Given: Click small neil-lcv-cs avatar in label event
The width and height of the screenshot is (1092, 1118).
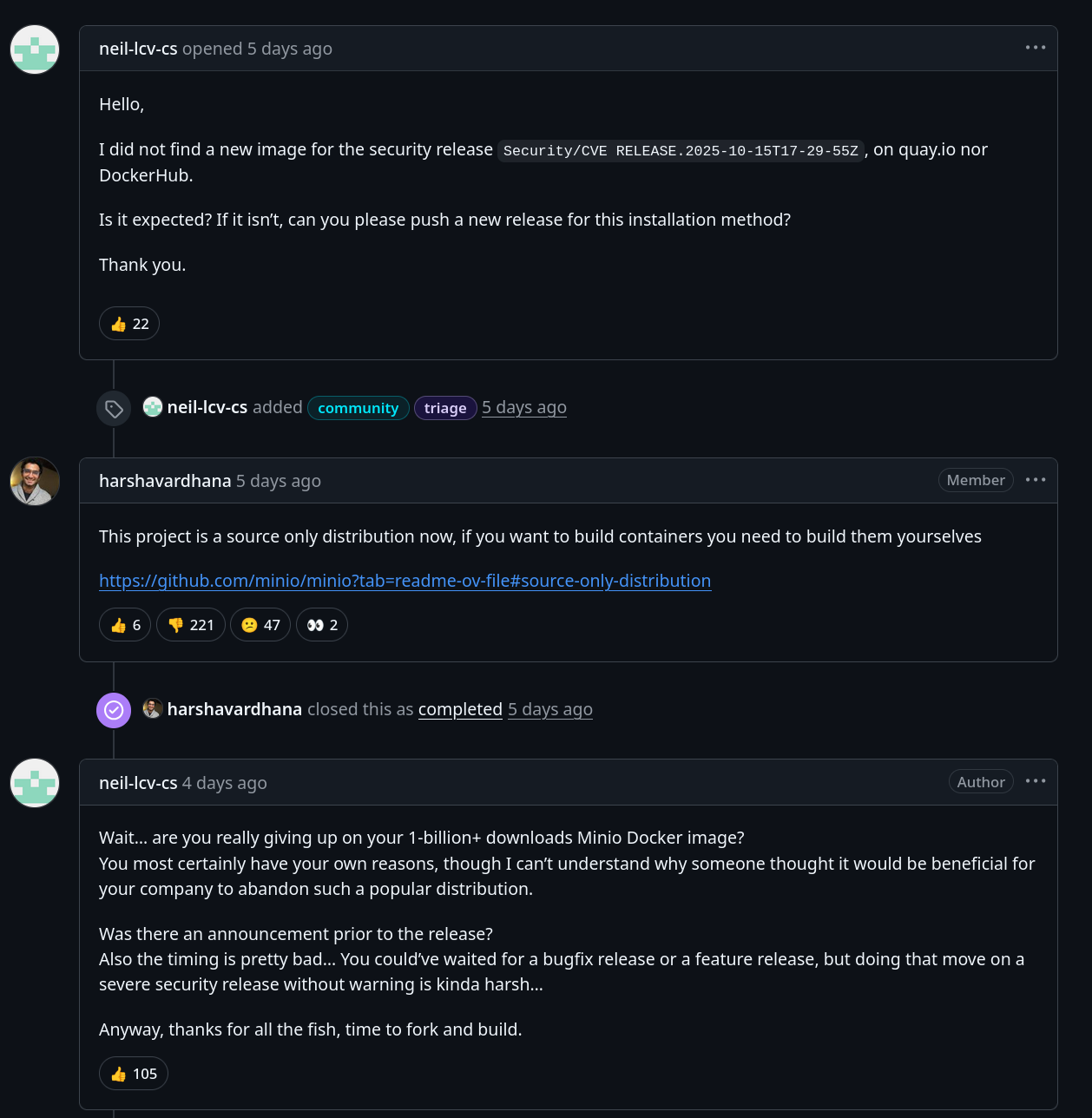Looking at the screenshot, I should 153,406.
